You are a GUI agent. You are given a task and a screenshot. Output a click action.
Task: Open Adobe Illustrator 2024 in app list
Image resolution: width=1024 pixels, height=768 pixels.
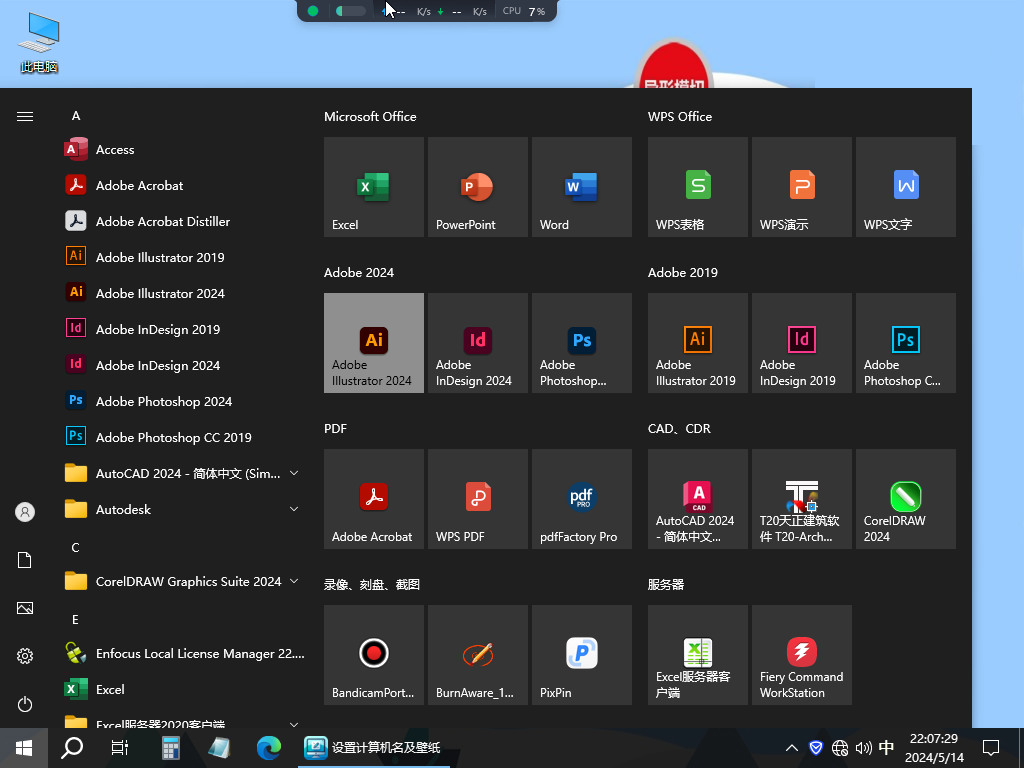click(183, 293)
